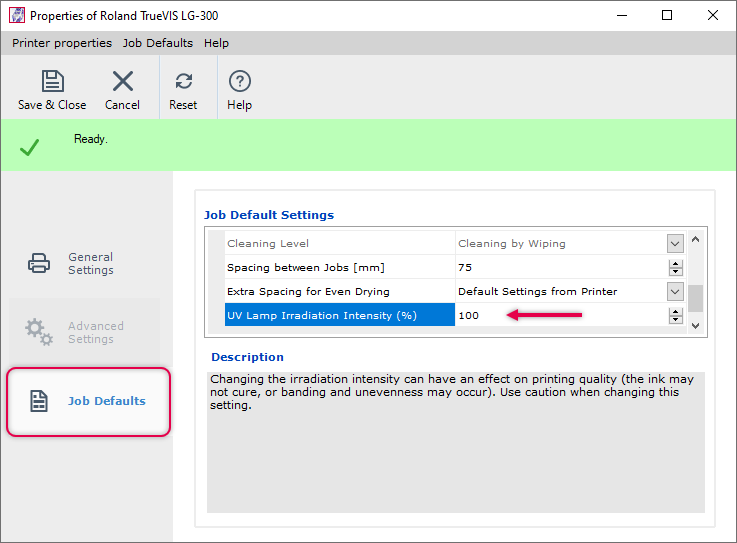Screen dimensions: 737x543
Task: Click the description text about irradiation intensity
Action: (452, 392)
